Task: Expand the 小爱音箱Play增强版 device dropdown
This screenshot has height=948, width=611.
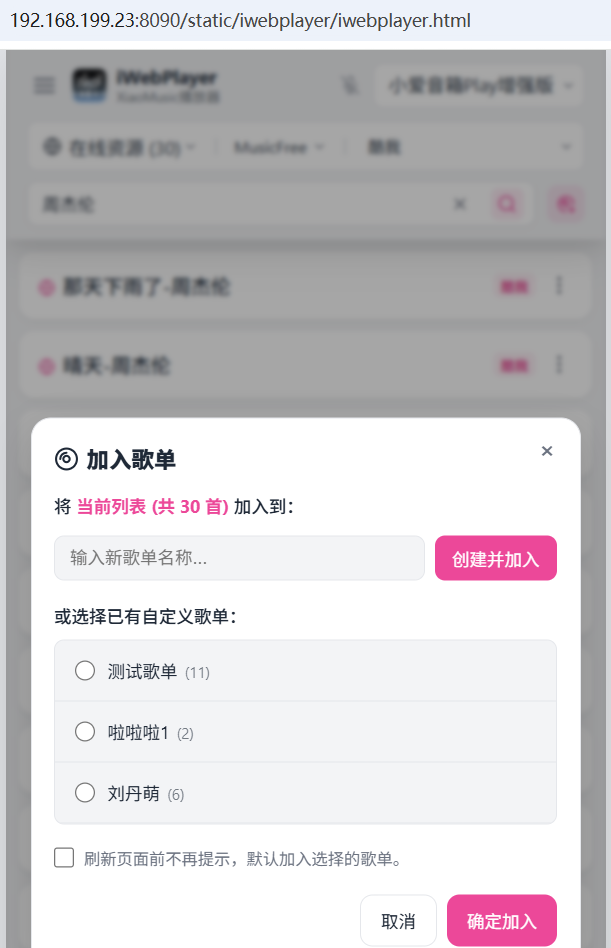Action: coord(478,86)
